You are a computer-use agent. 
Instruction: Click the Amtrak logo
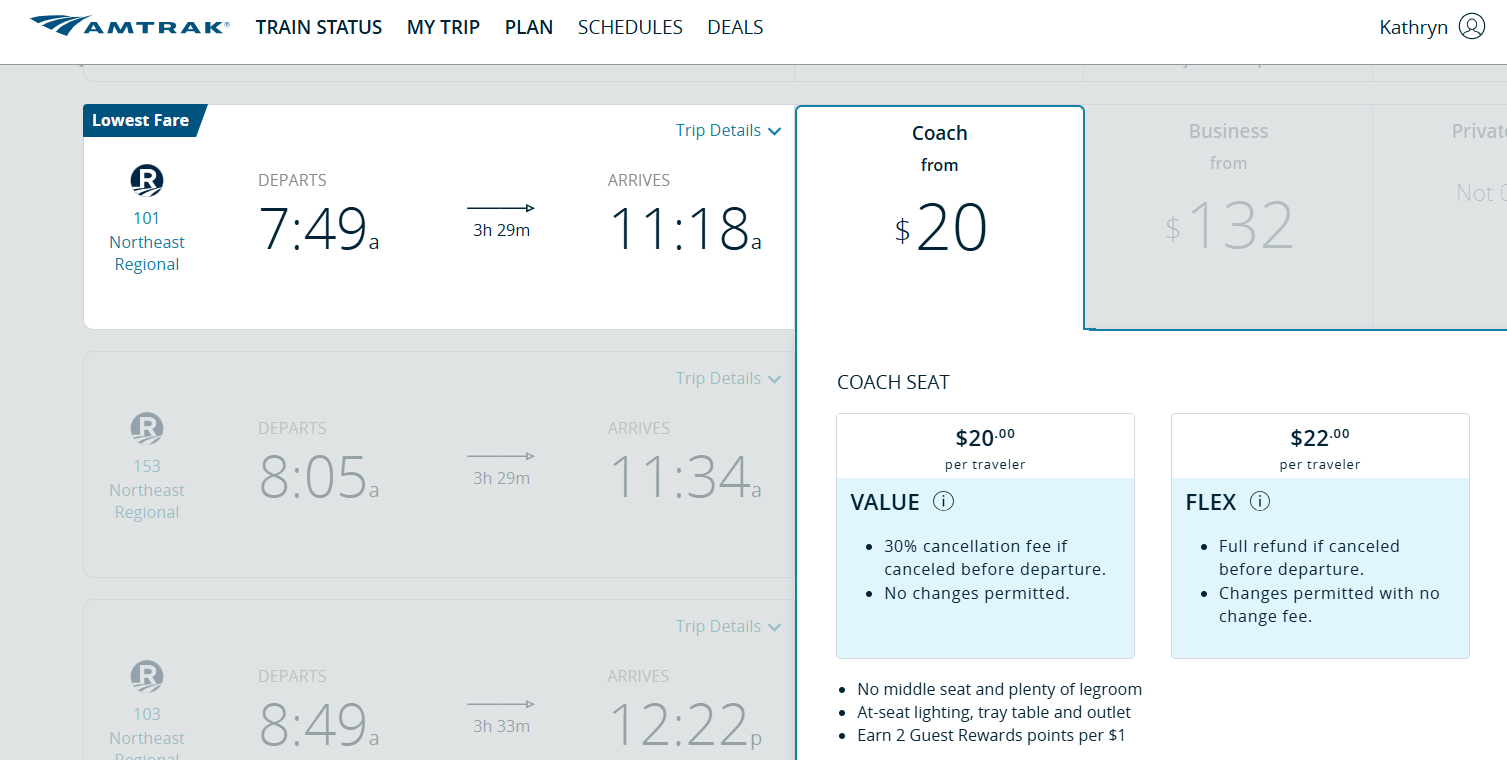[130, 26]
